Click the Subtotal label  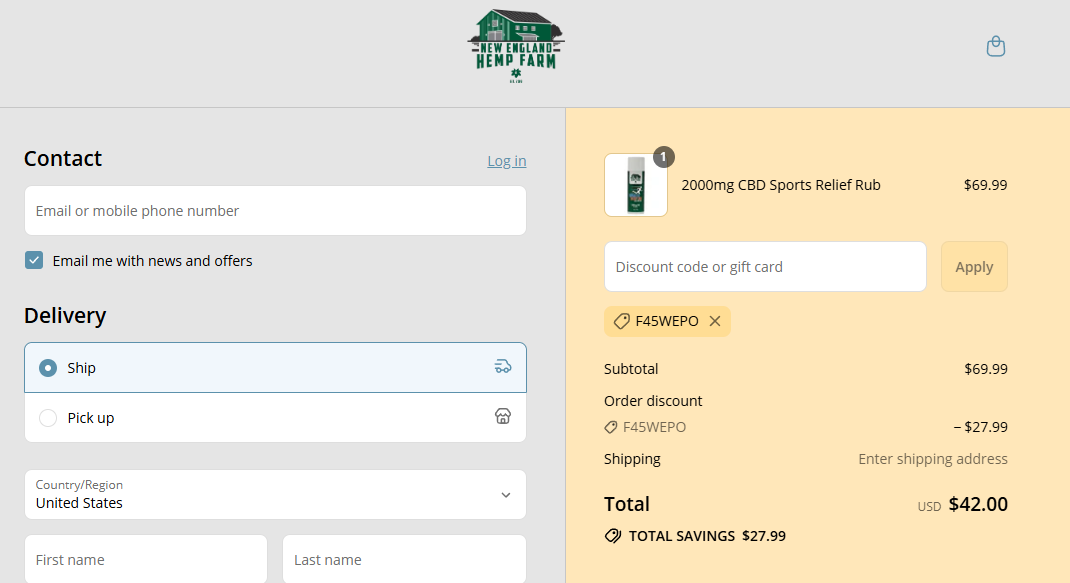click(631, 369)
